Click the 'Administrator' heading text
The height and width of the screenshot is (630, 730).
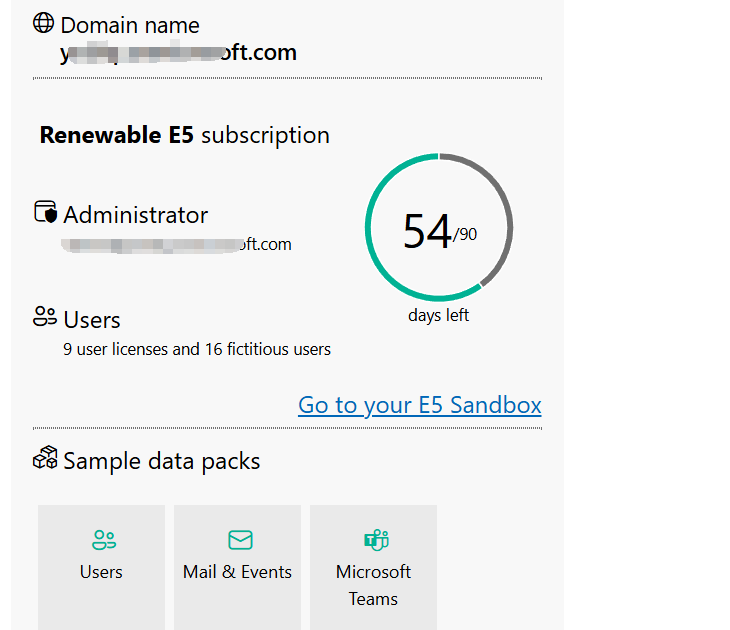click(x=135, y=215)
